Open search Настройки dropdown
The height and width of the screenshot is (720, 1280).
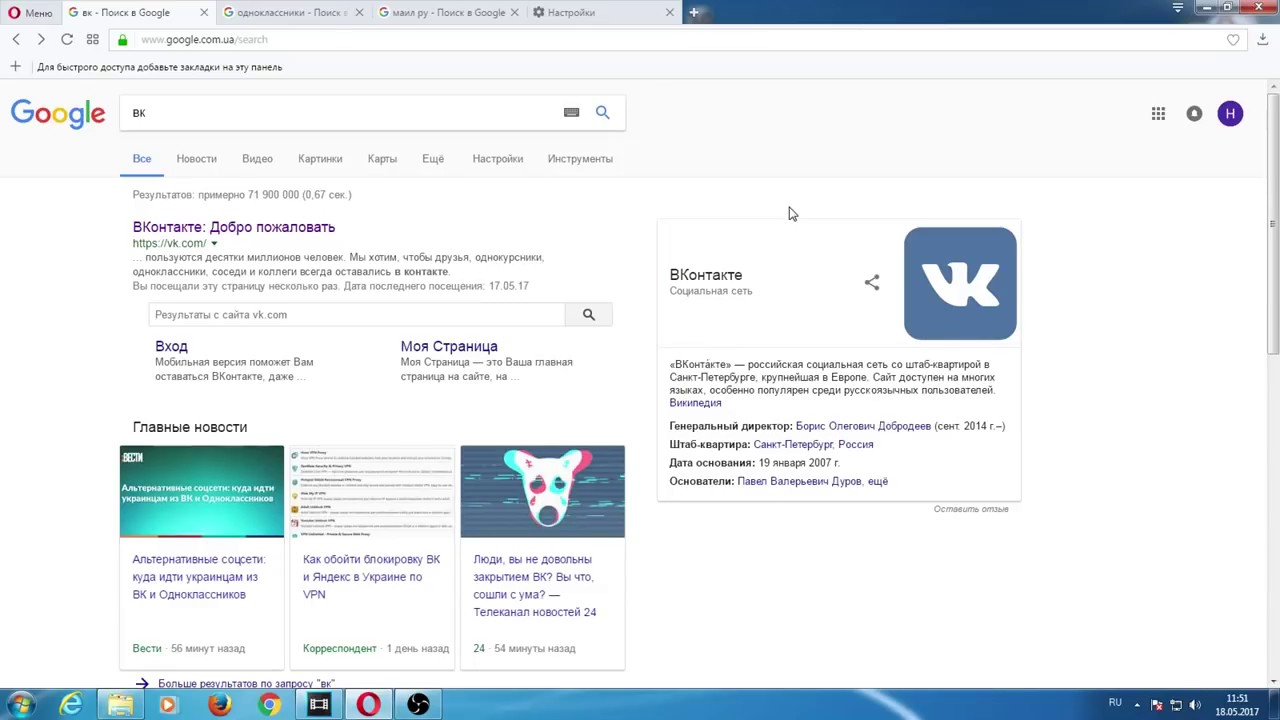tap(498, 159)
